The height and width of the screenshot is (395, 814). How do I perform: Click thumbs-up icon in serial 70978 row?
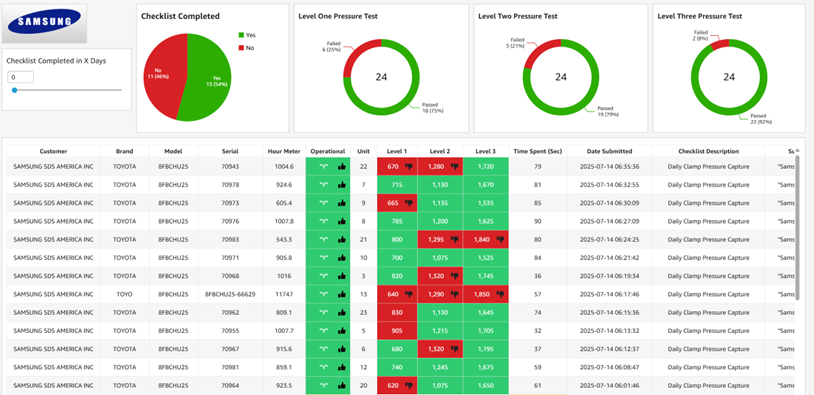[x=342, y=185]
